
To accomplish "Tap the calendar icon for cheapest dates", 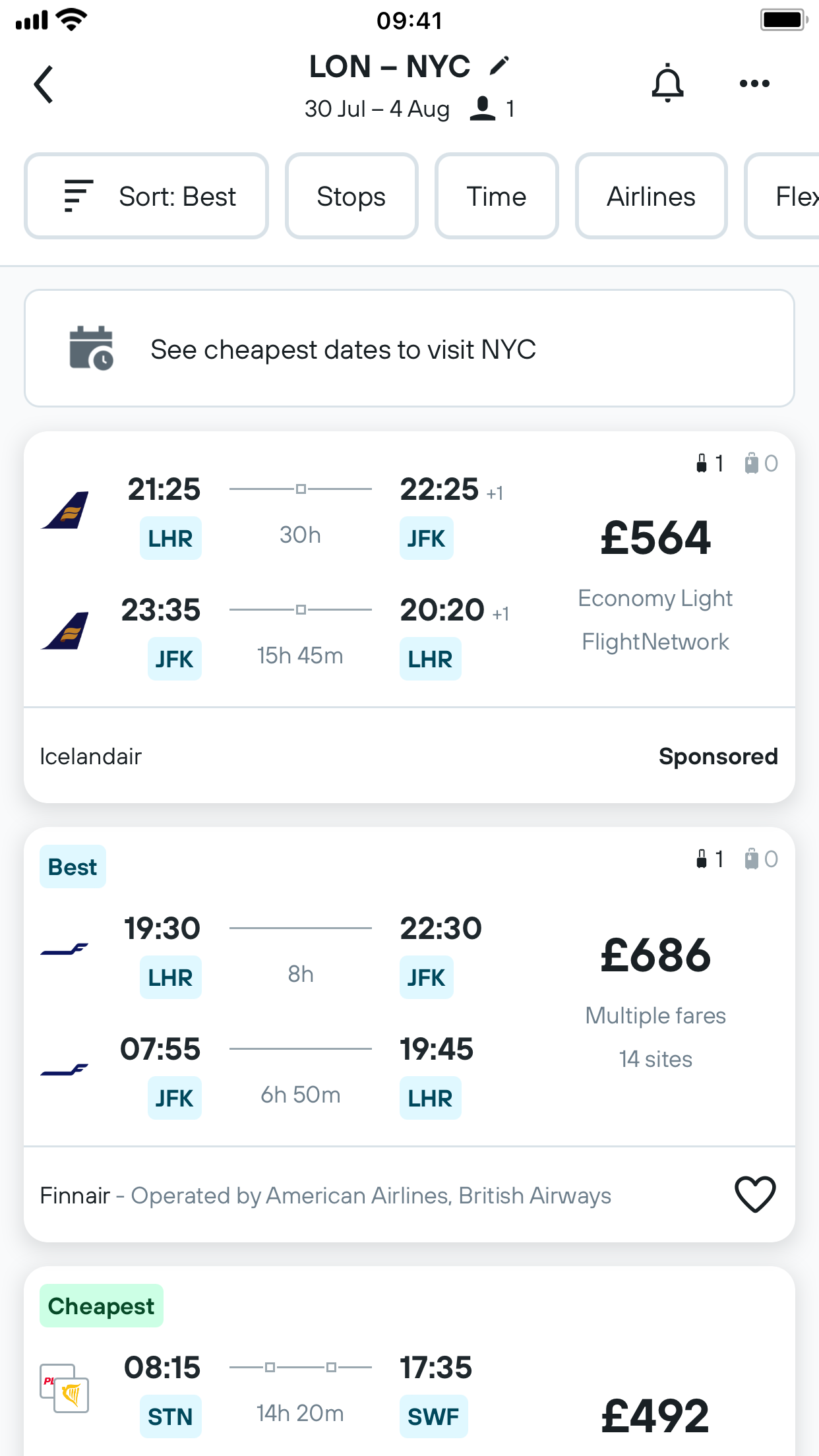I will tap(91, 348).
